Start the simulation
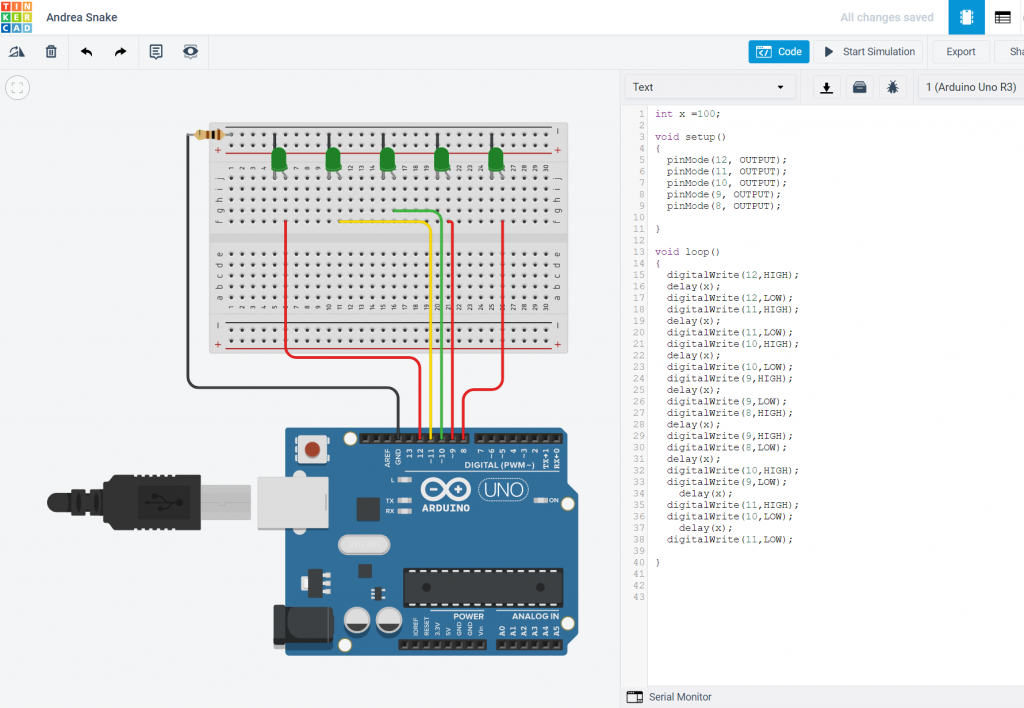 click(869, 52)
